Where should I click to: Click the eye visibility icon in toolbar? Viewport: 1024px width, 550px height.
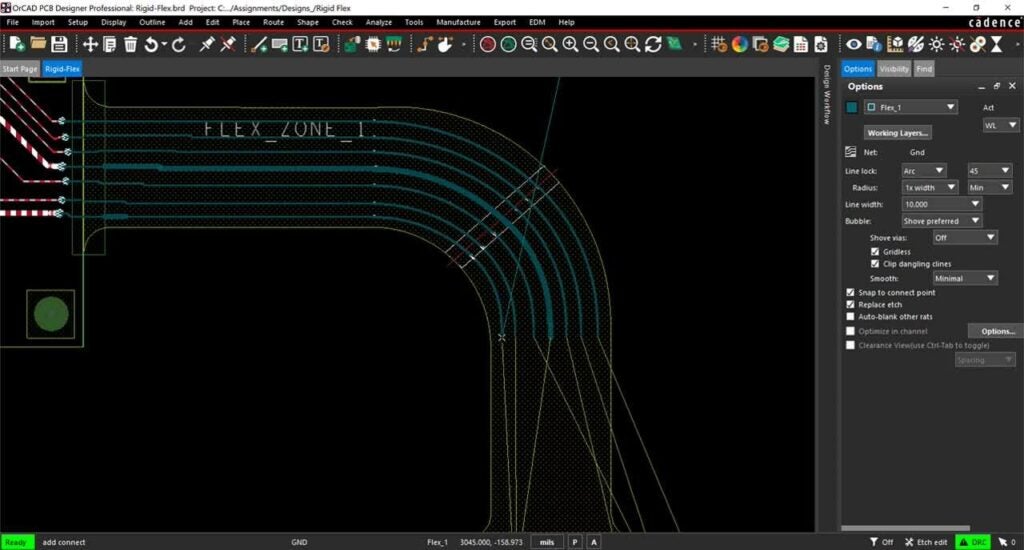tap(854, 44)
